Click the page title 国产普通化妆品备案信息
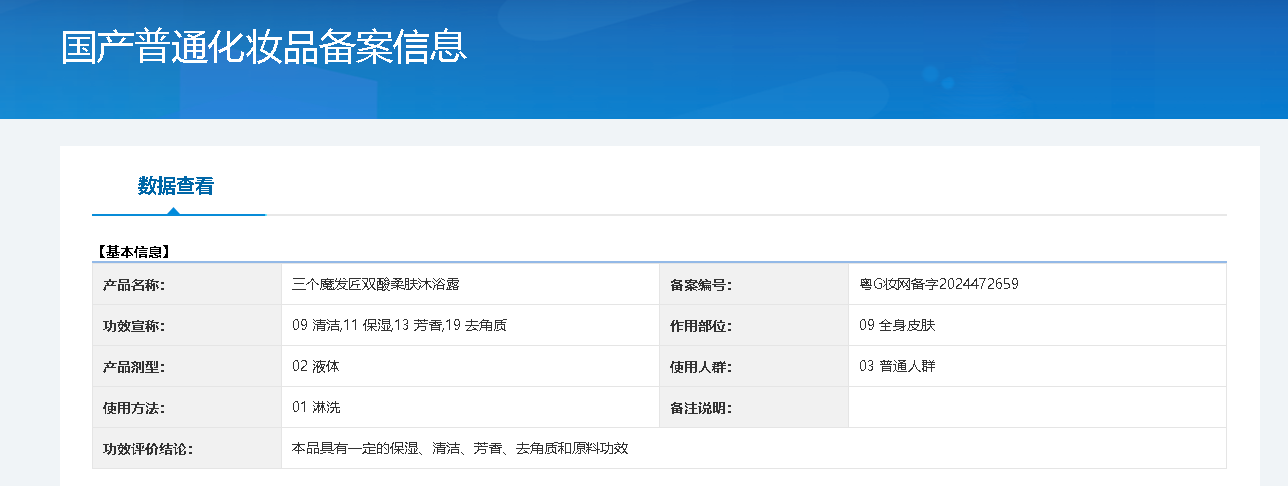 pos(264,47)
